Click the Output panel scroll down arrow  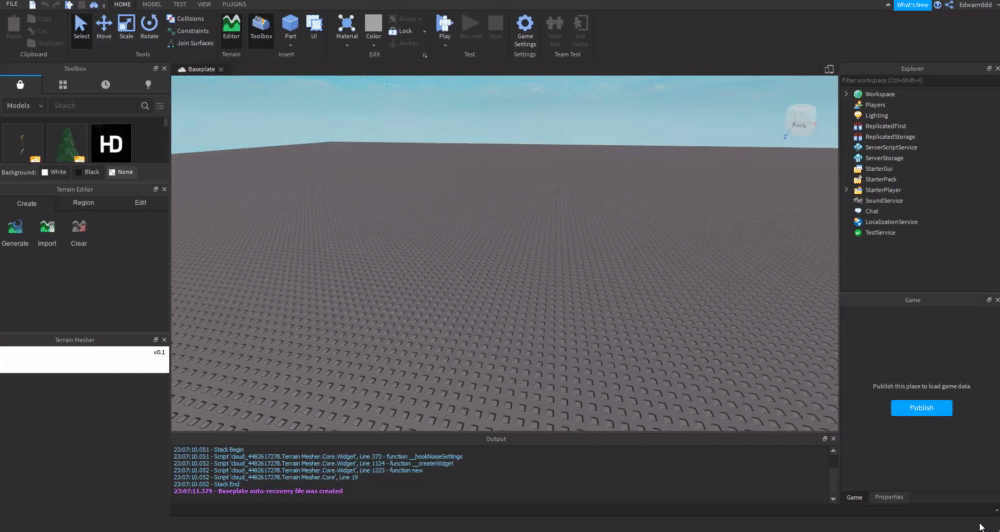coord(833,499)
